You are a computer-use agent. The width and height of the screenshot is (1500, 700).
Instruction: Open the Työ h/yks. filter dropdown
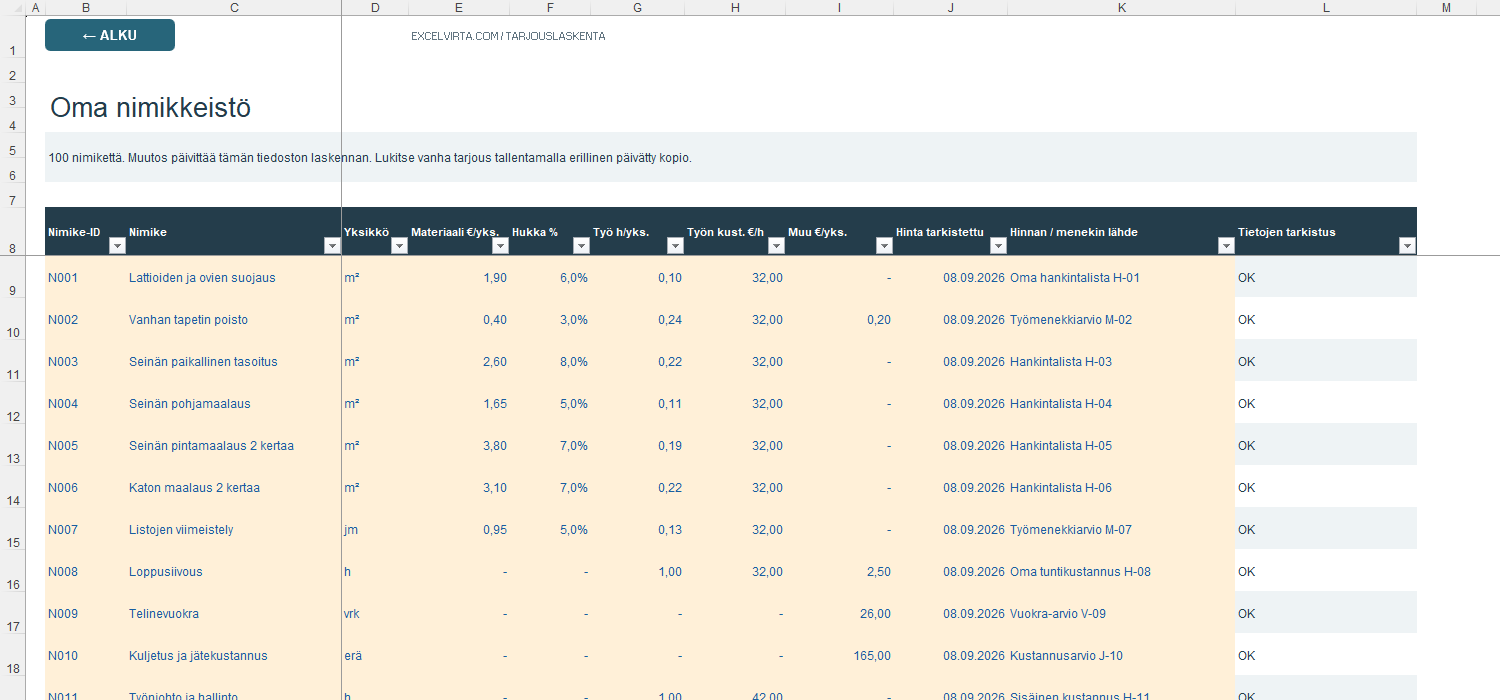pyautogui.click(x=675, y=246)
